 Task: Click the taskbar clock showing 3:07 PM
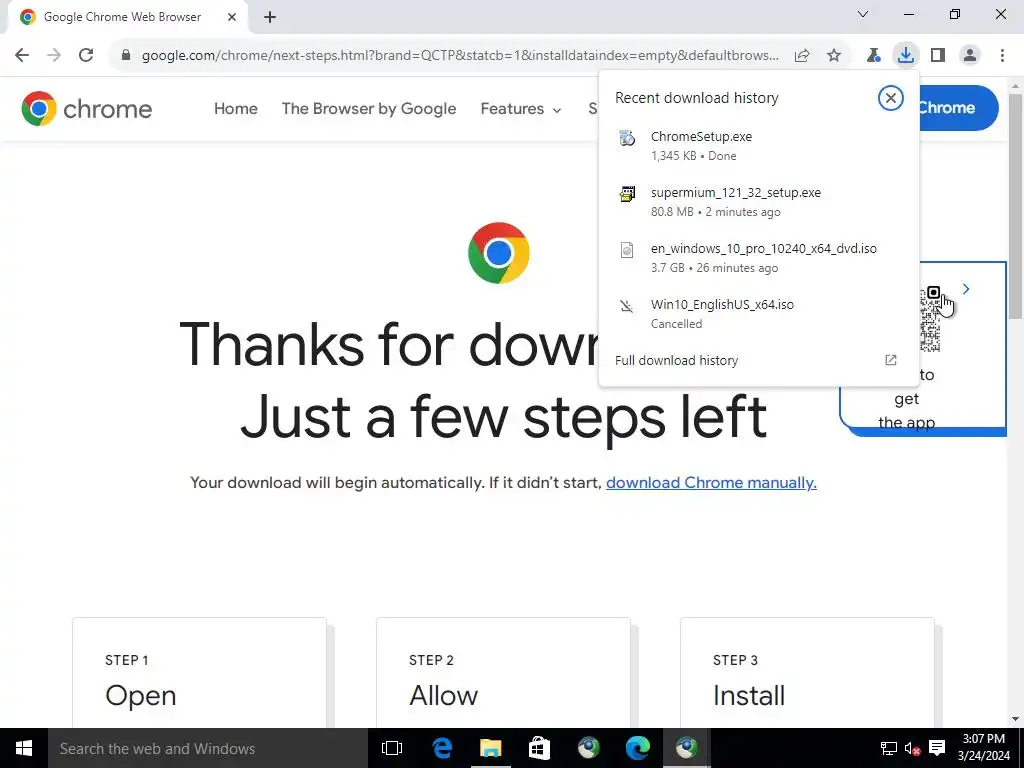[984, 748]
